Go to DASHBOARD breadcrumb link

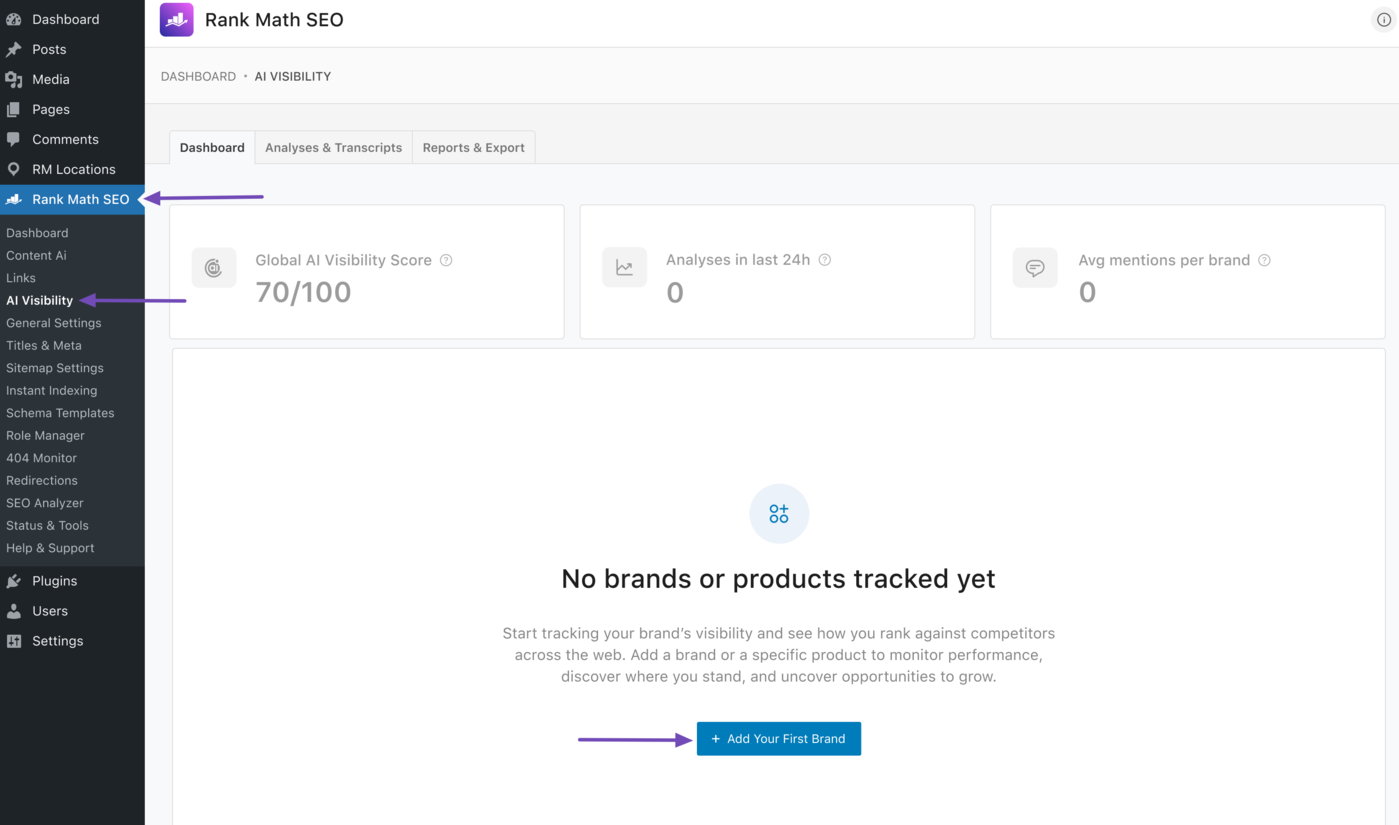coord(198,76)
